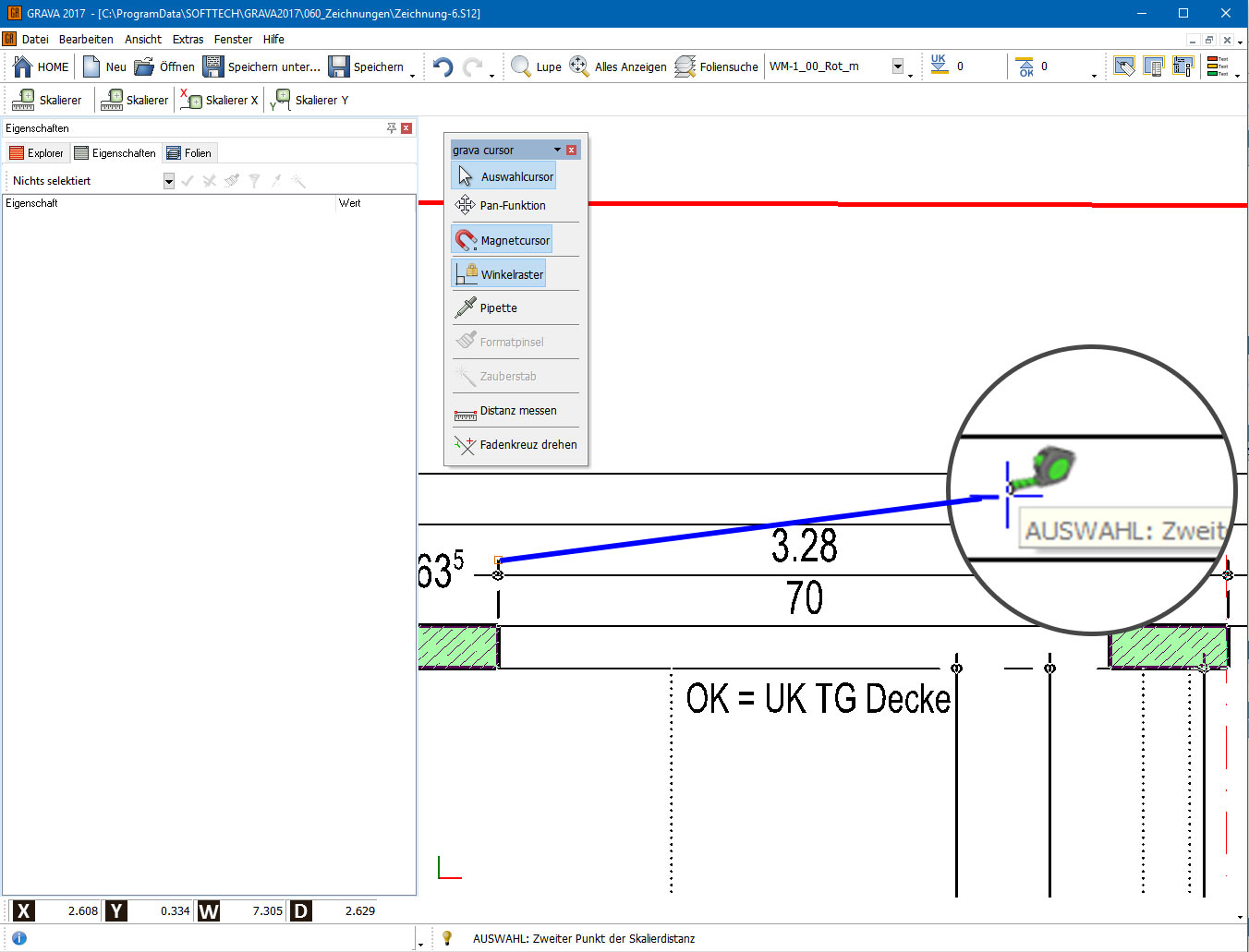Click the UK height icon

[x=939, y=65]
